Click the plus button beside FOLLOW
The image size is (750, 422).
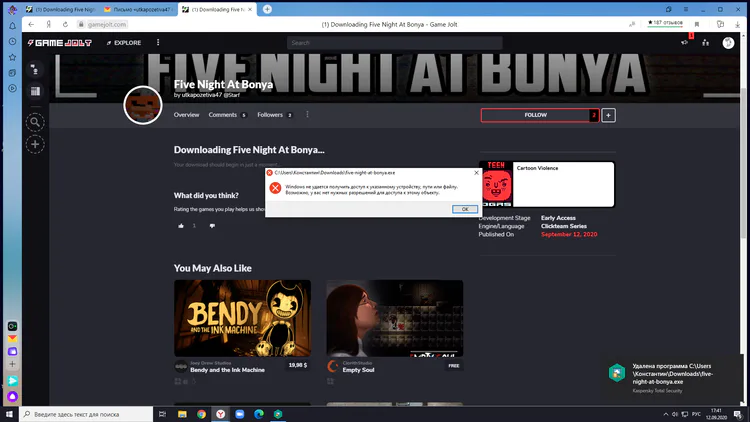608,115
